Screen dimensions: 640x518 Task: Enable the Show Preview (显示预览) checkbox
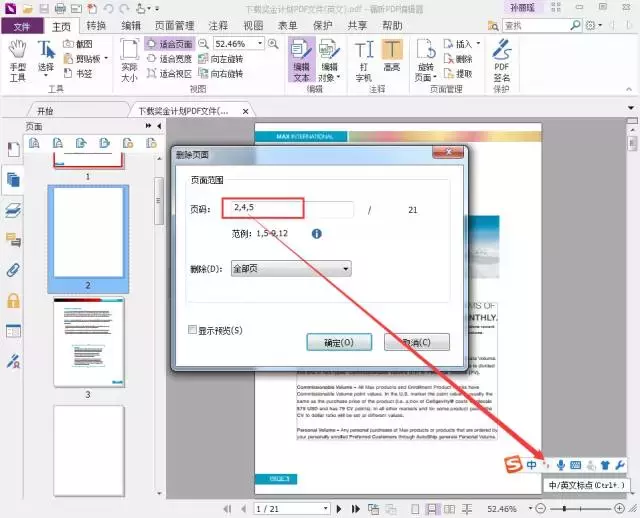point(192,329)
